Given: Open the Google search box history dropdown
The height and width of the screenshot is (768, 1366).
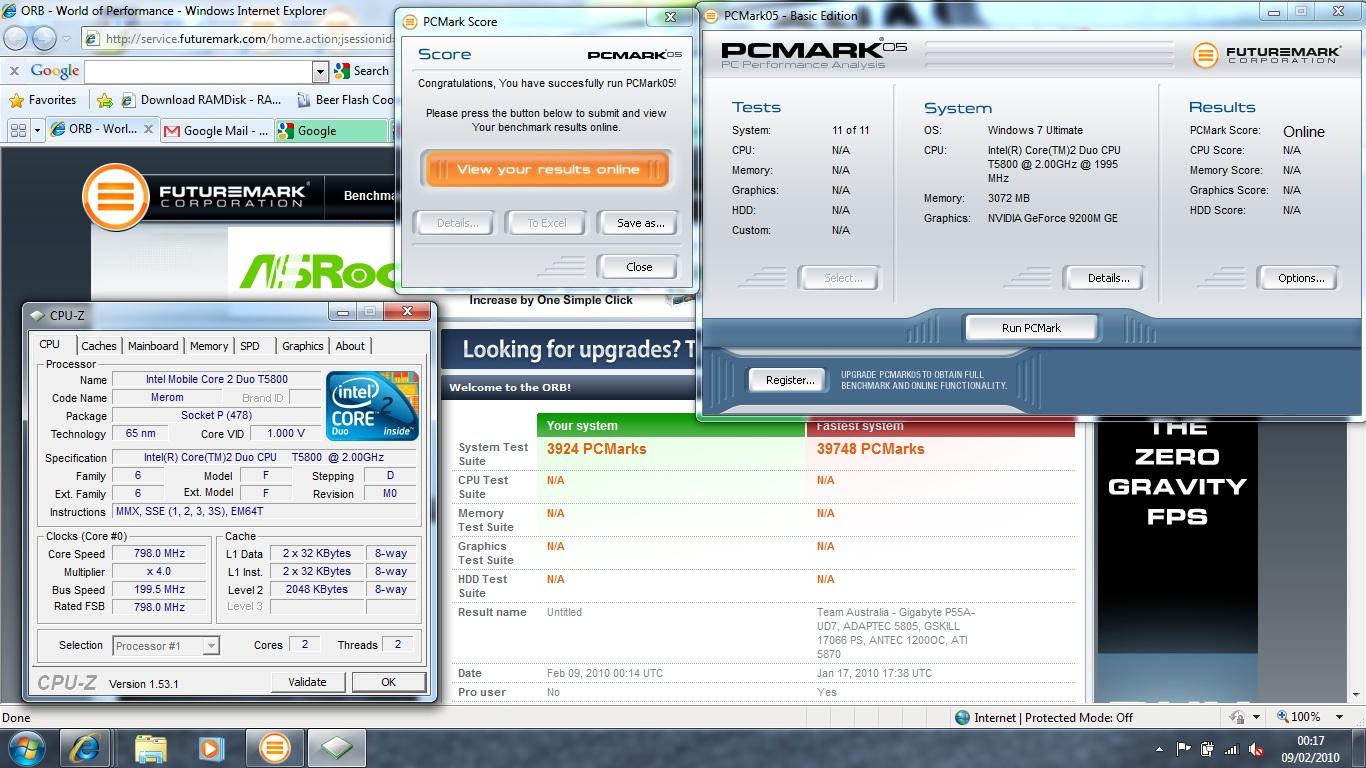Looking at the screenshot, I should pyautogui.click(x=320, y=71).
